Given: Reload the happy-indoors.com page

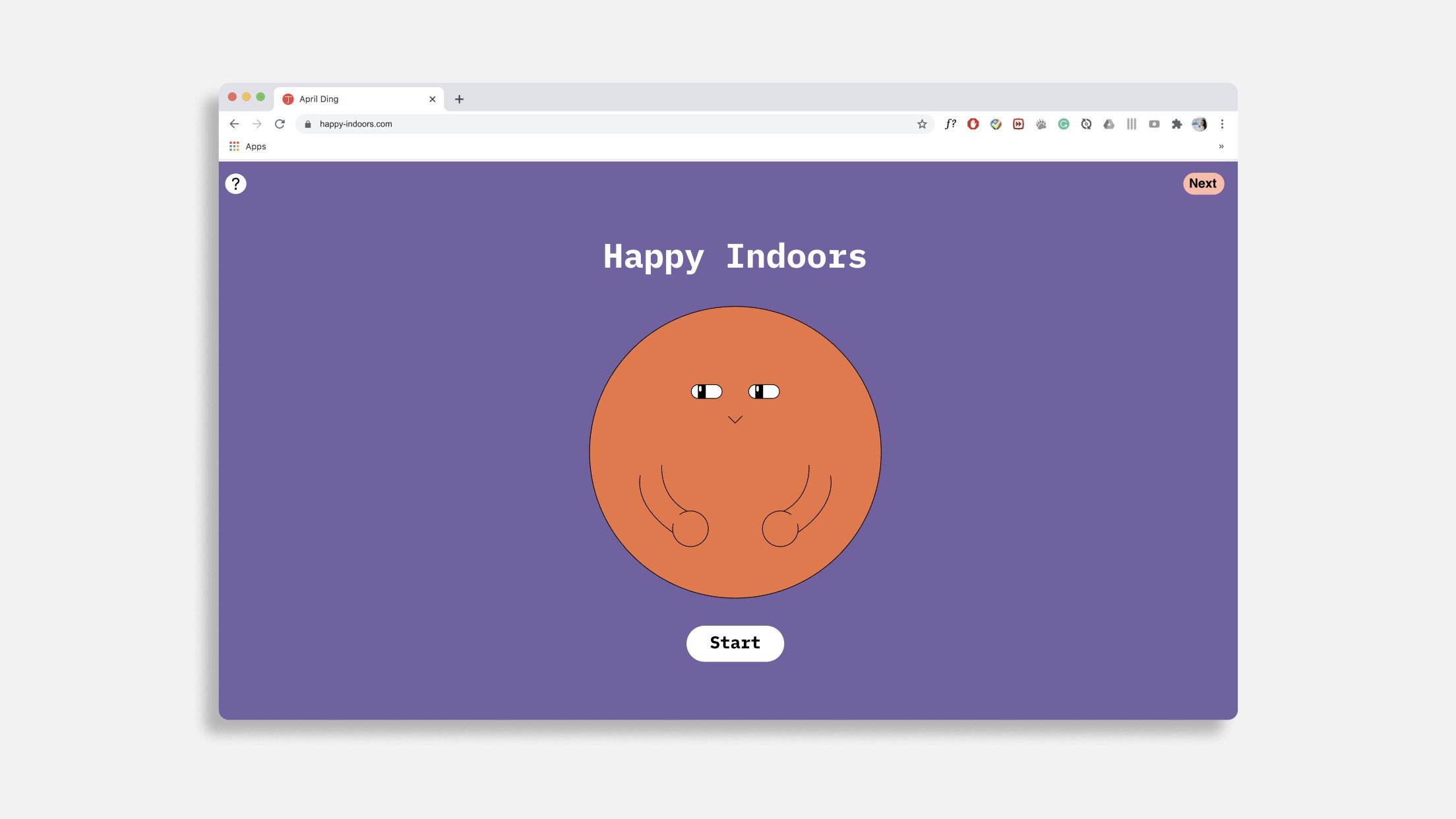Looking at the screenshot, I should [x=280, y=124].
